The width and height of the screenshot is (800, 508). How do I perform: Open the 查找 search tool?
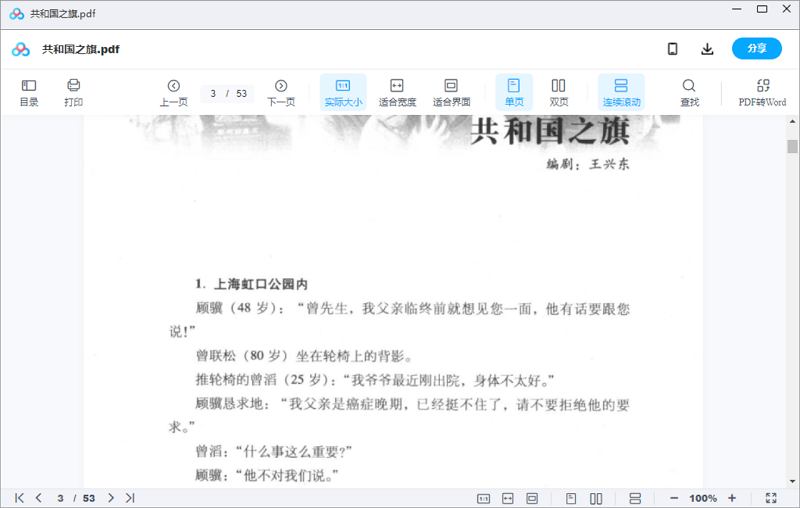[689, 92]
